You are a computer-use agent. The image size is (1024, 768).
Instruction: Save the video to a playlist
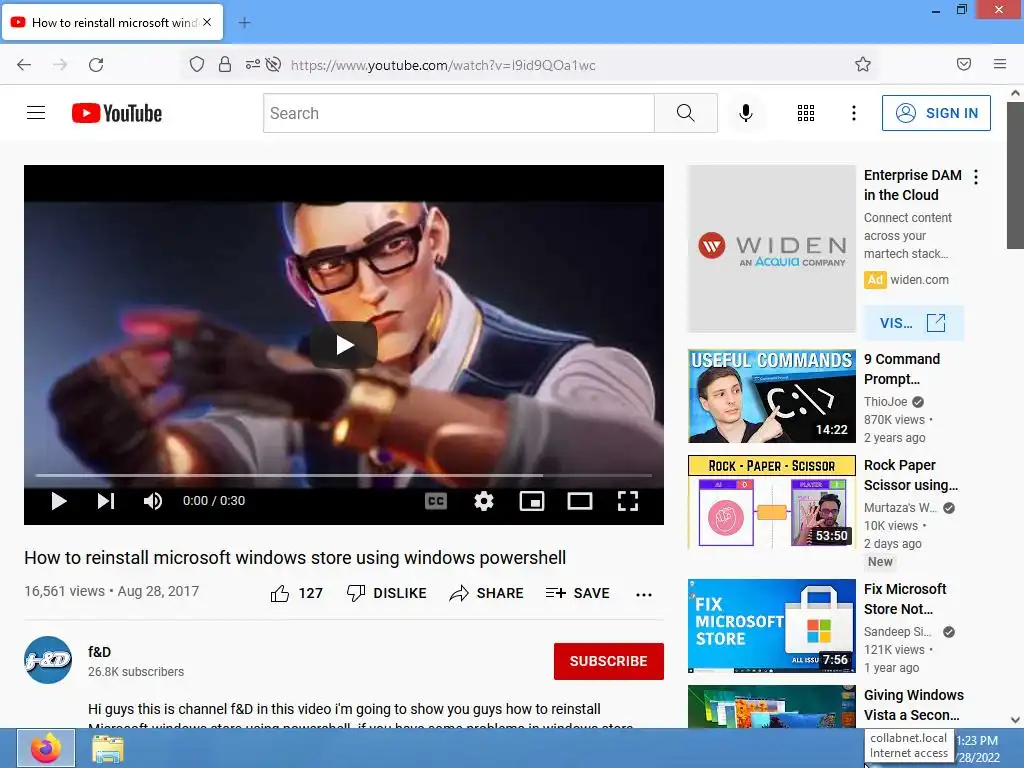pos(578,593)
